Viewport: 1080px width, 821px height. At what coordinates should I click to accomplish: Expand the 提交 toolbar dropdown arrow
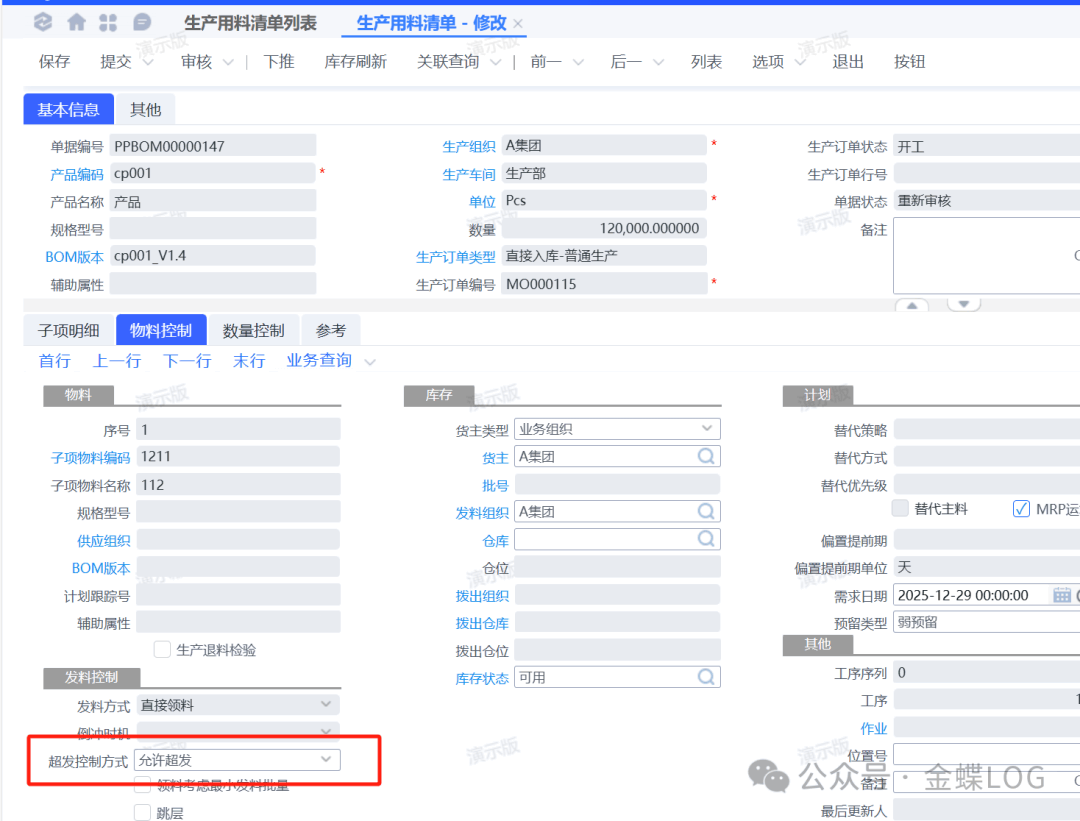(x=148, y=62)
